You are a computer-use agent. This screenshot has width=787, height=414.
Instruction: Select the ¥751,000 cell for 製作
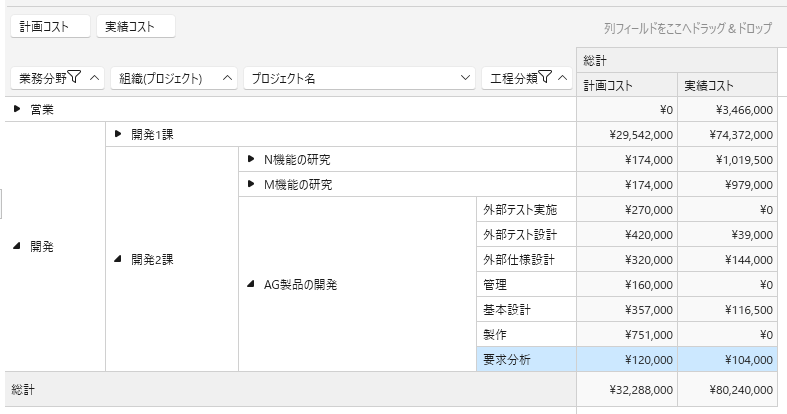(x=627, y=334)
